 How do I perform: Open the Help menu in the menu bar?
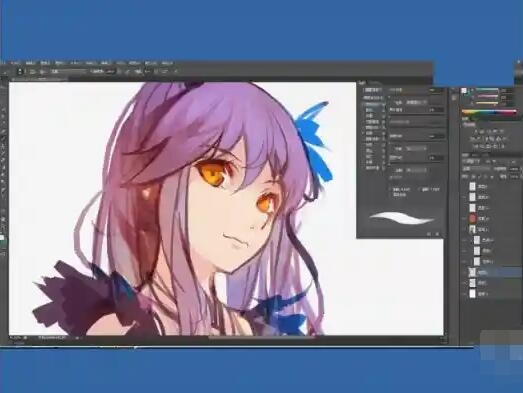[167, 63]
